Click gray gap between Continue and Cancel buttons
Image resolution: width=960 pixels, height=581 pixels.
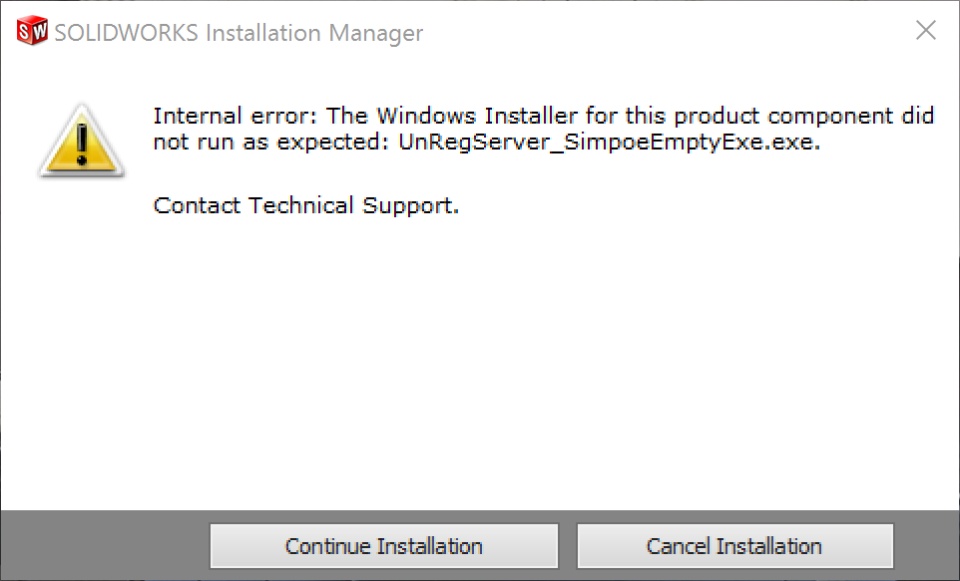(x=568, y=546)
